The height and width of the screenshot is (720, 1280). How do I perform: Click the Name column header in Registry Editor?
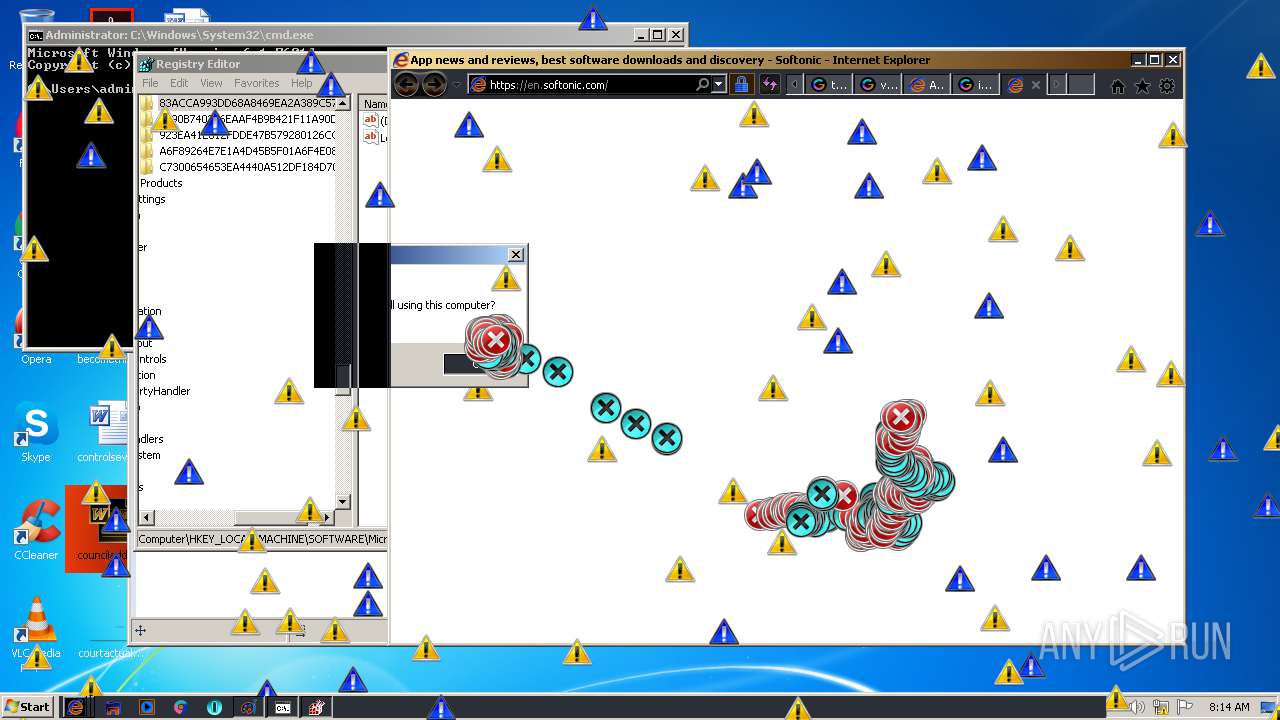pyautogui.click(x=374, y=104)
